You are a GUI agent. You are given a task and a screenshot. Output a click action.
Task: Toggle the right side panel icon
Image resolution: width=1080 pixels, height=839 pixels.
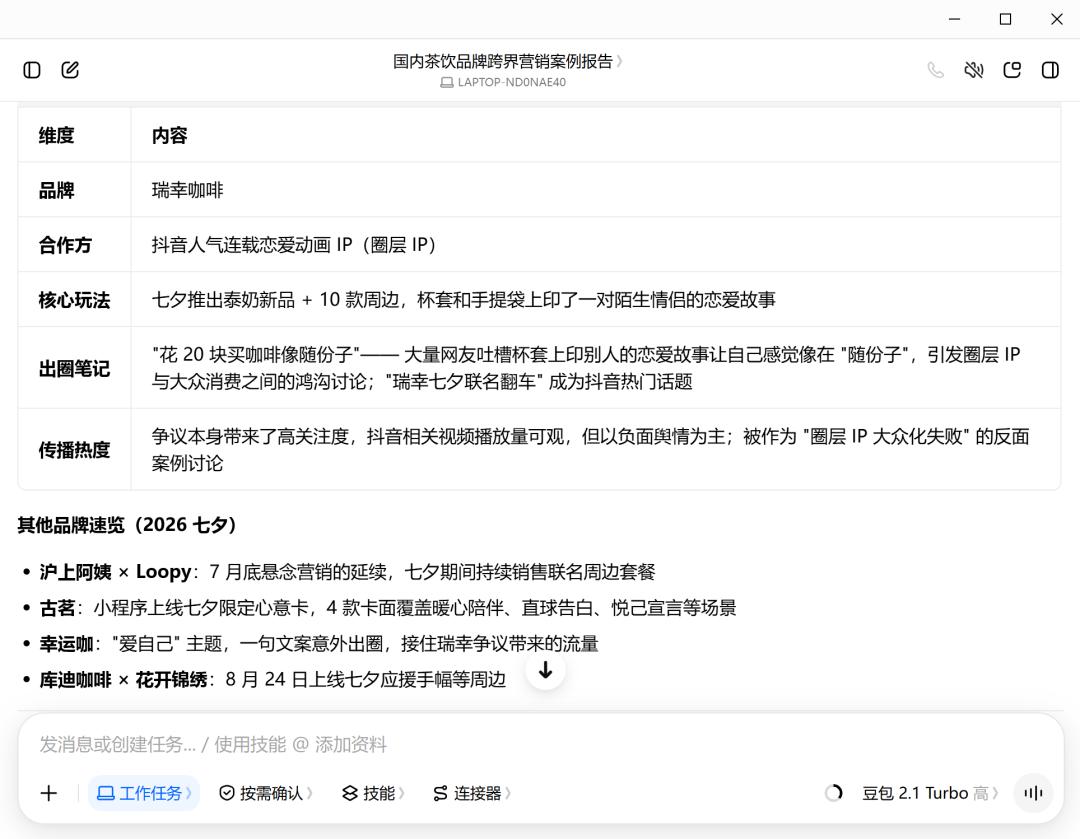pyautogui.click(x=1050, y=70)
